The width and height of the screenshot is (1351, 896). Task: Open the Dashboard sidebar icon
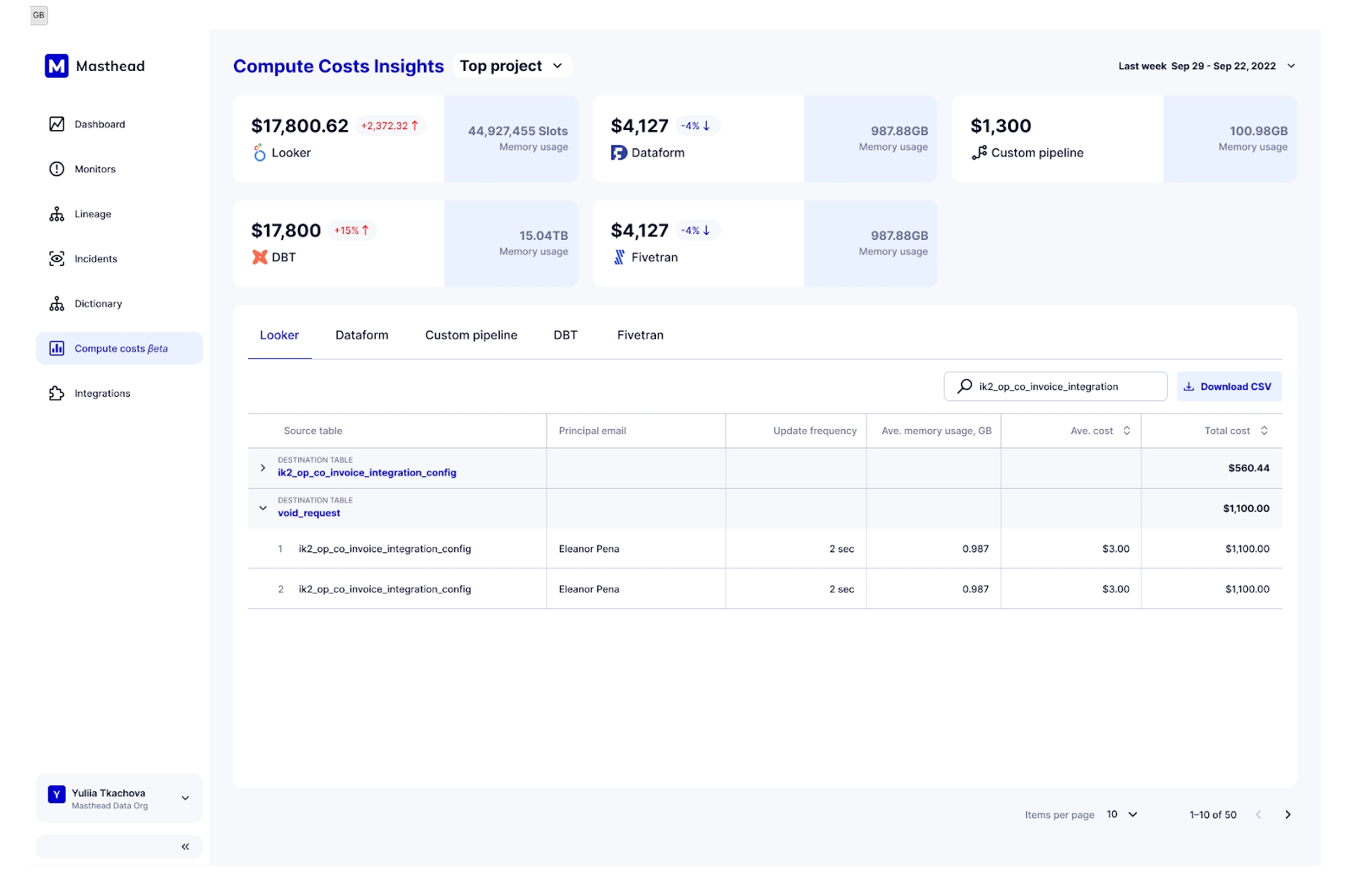(x=57, y=124)
